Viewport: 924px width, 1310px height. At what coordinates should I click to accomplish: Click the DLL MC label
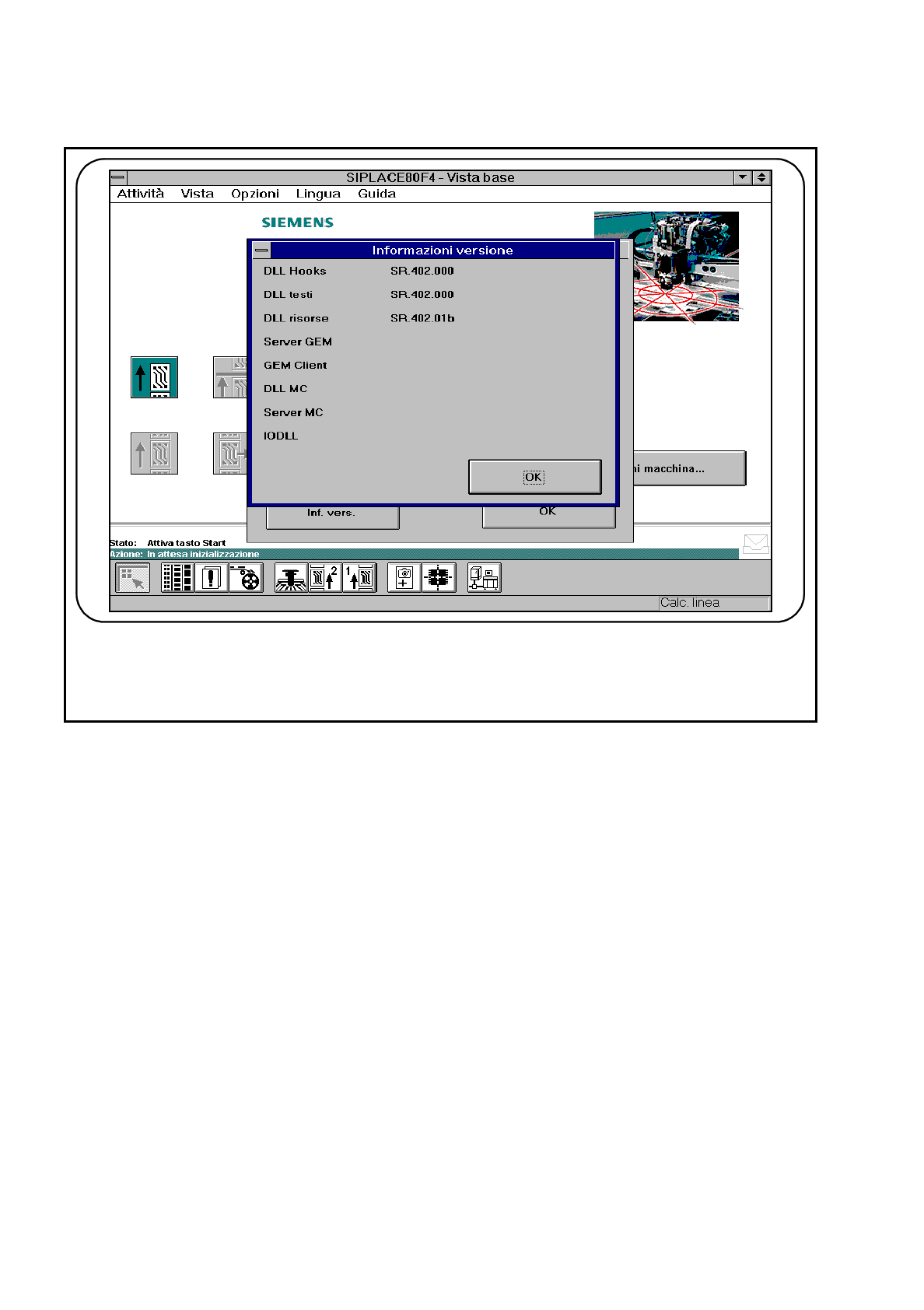click(285, 388)
